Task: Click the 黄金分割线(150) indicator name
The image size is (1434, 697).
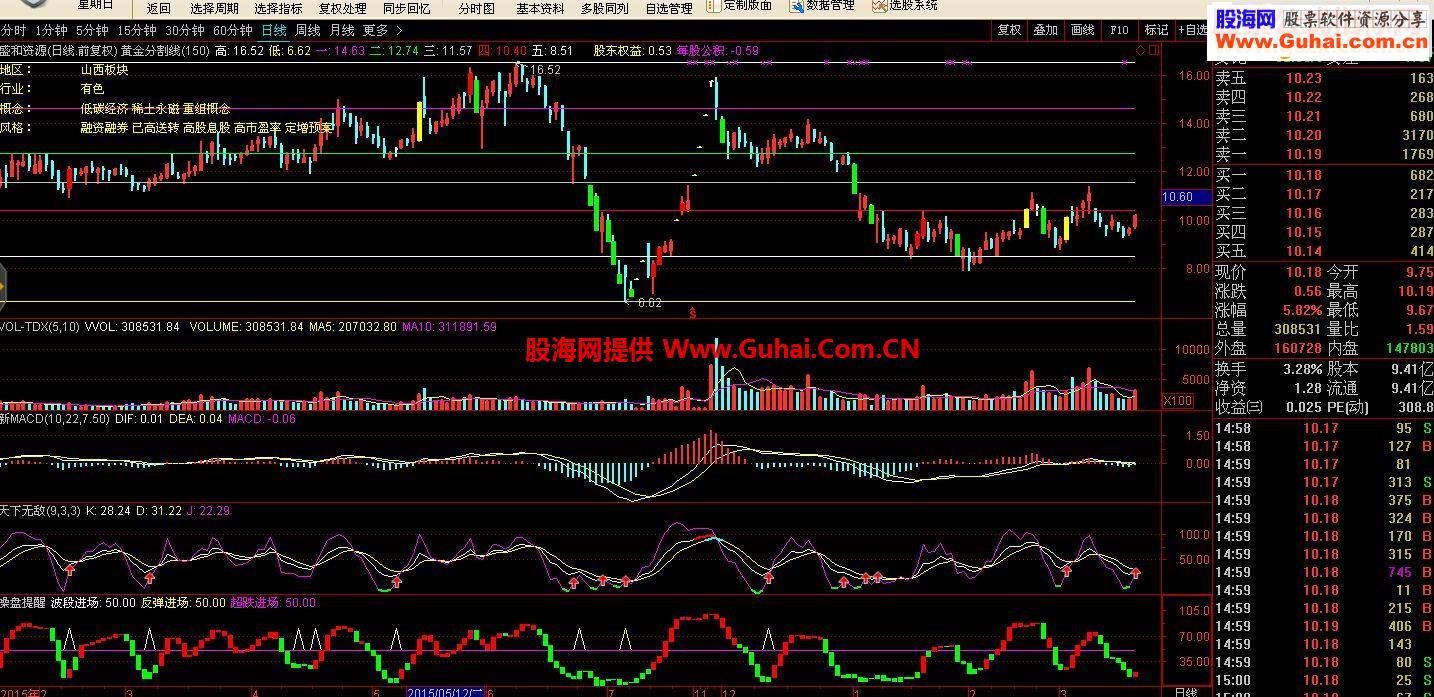Action: pyautogui.click(x=165, y=50)
